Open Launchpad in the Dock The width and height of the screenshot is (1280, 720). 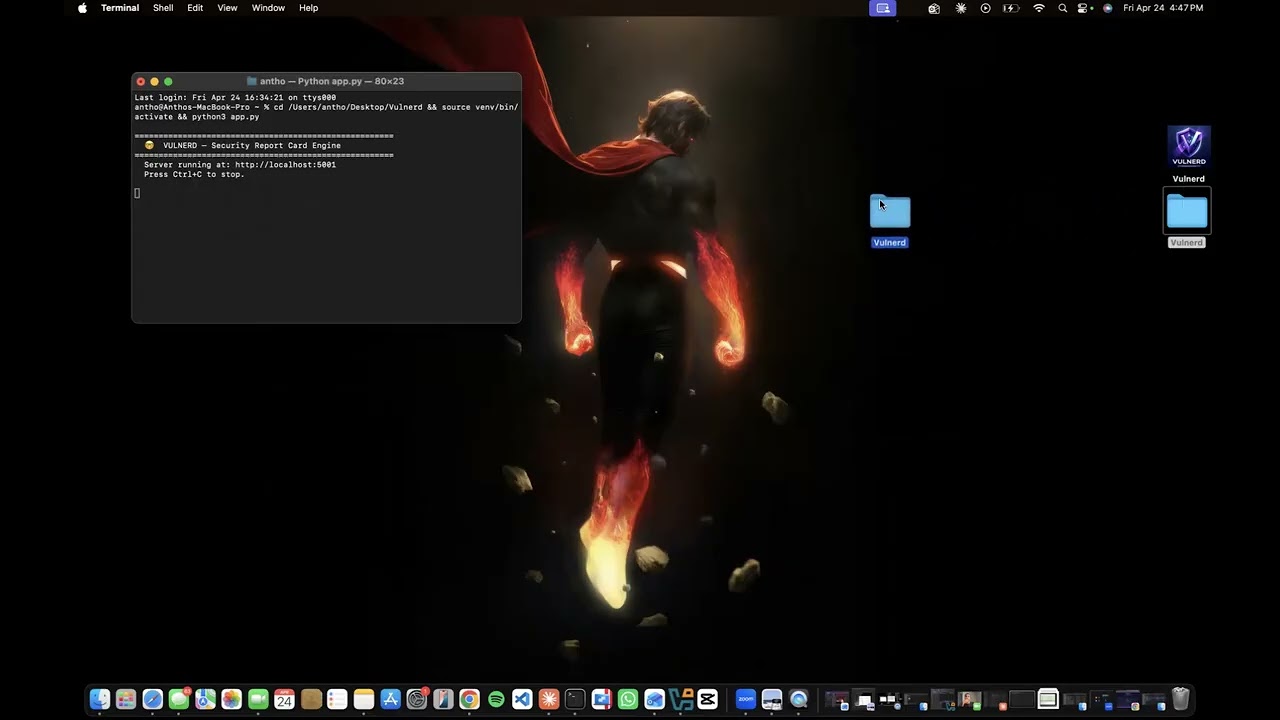click(126, 699)
